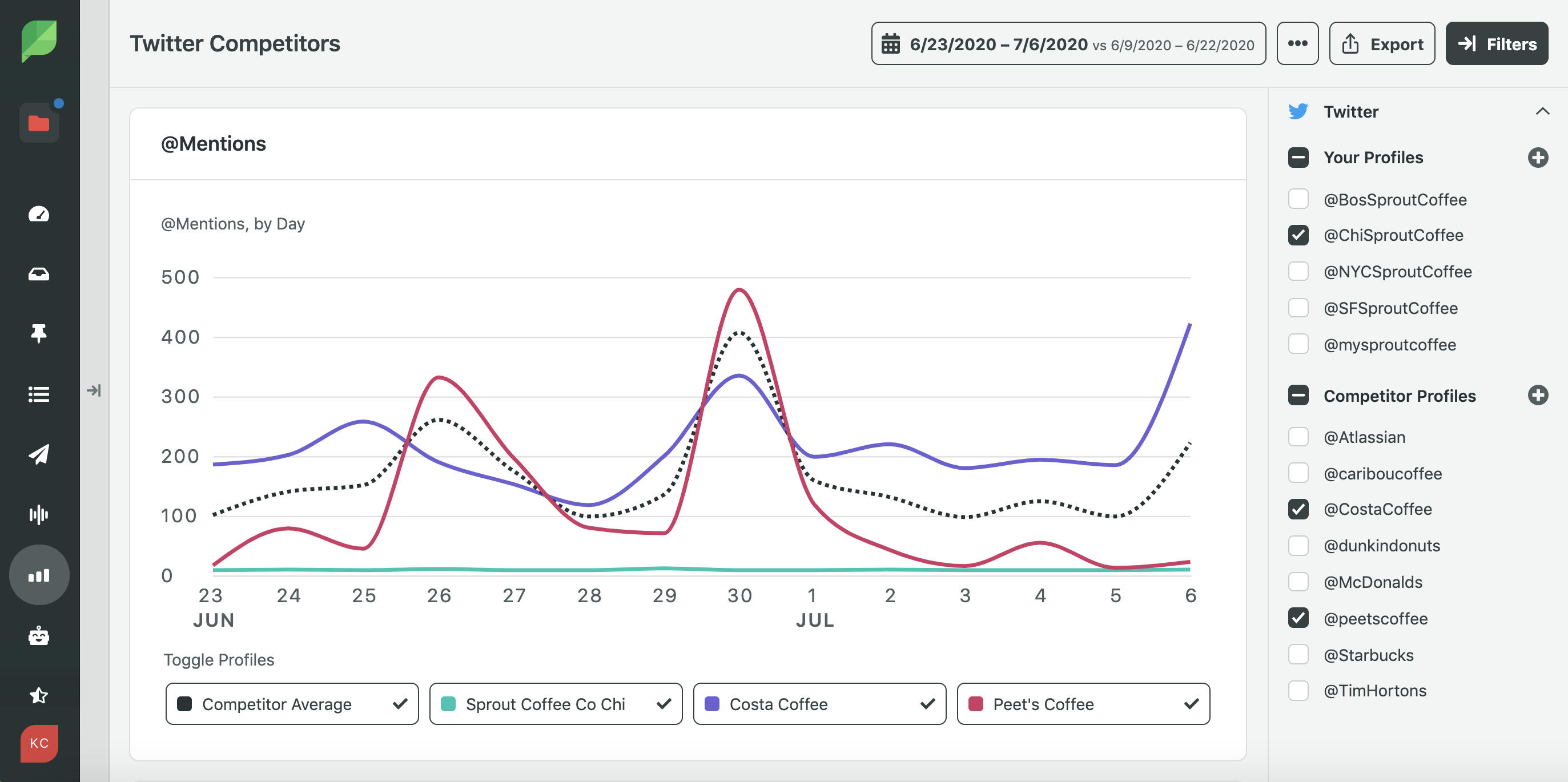Uncheck the @peetscoffee checkbox
Viewport: 1568px width, 782px height.
point(1298,618)
